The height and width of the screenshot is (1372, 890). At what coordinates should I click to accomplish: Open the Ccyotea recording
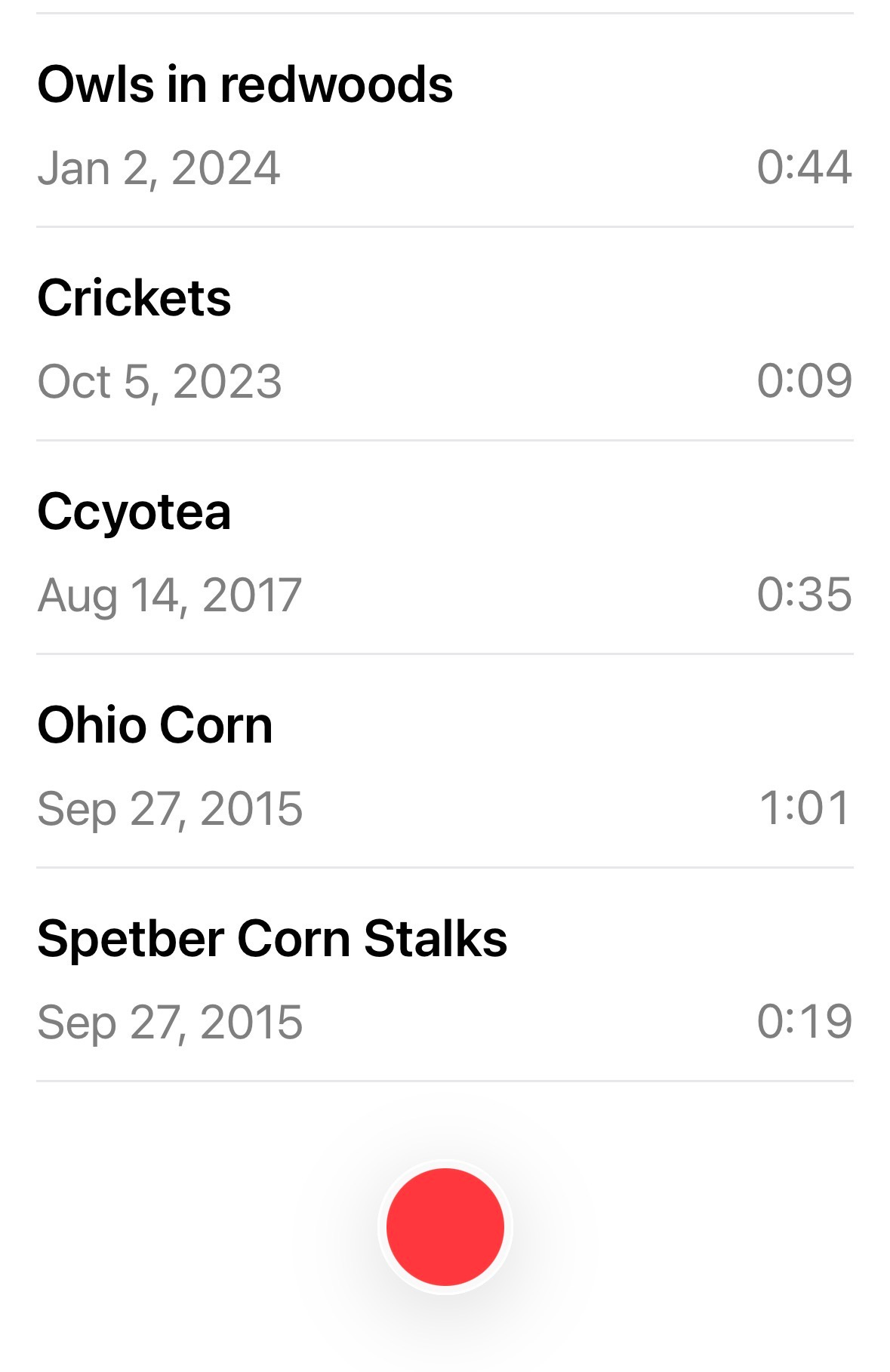(x=445, y=547)
